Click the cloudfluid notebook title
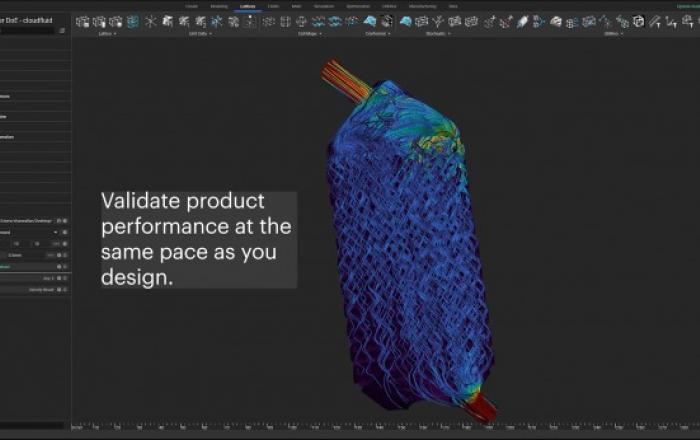The width and height of the screenshot is (700, 440). (x=26, y=20)
